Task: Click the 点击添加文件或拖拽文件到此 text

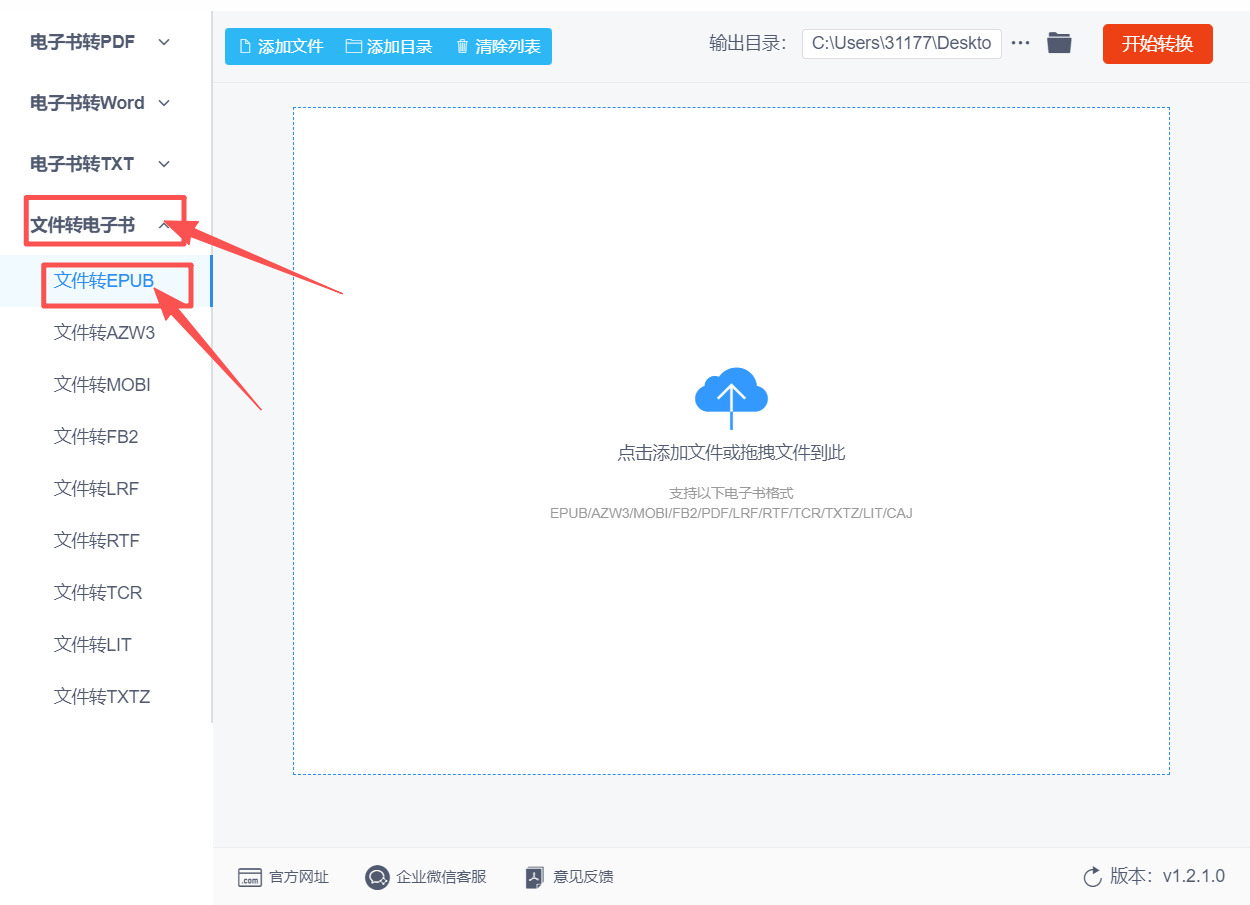Action: (731, 453)
